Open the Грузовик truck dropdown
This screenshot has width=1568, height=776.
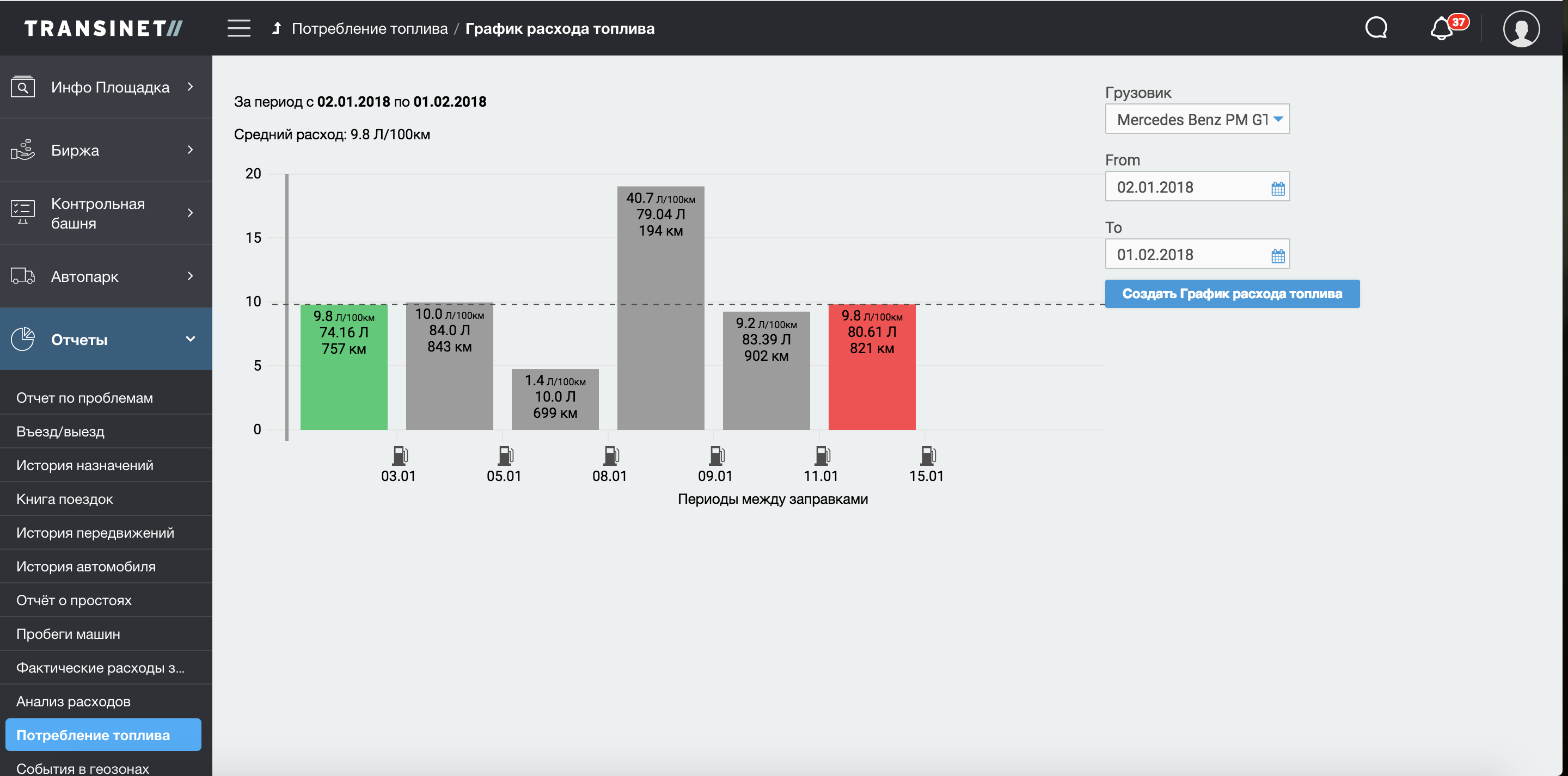pyautogui.click(x=1197, y=119)
